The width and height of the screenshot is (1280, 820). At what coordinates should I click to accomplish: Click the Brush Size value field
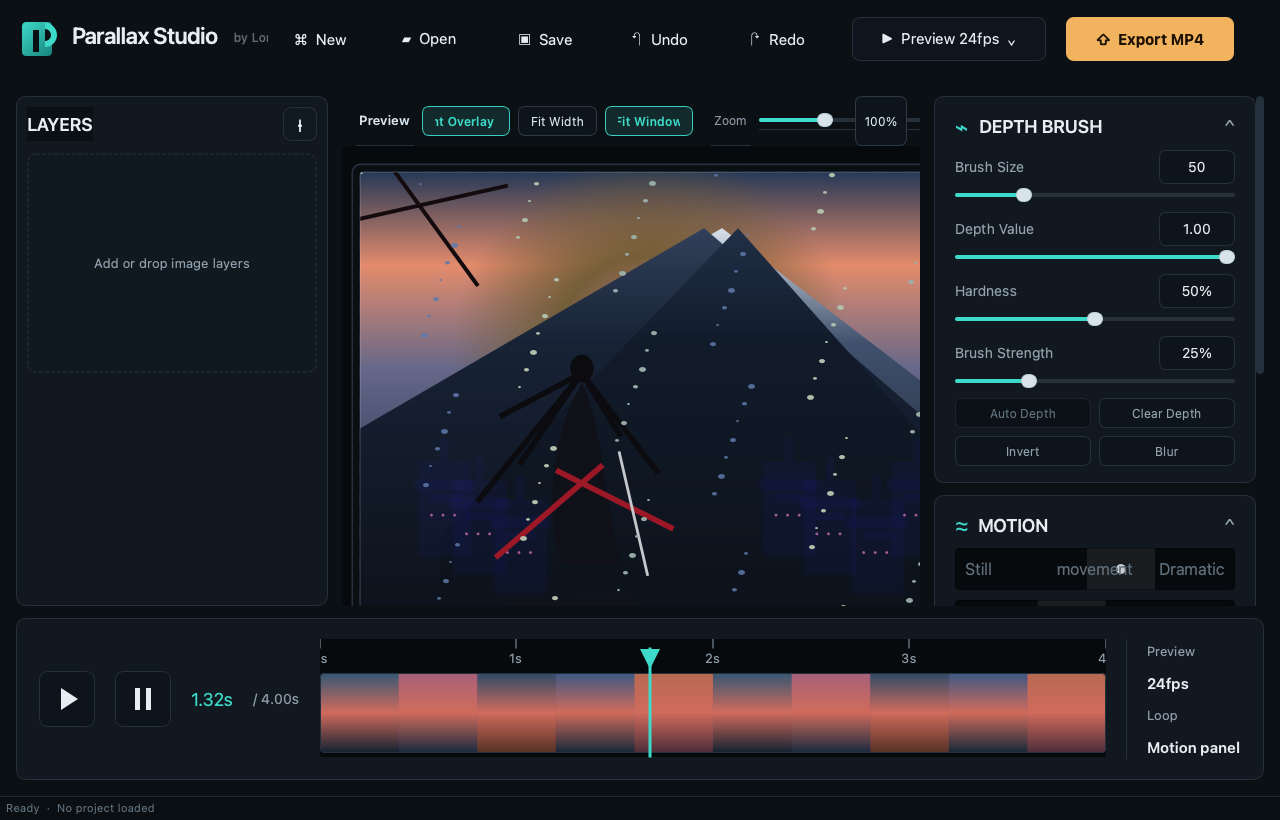click(1197, 167)
